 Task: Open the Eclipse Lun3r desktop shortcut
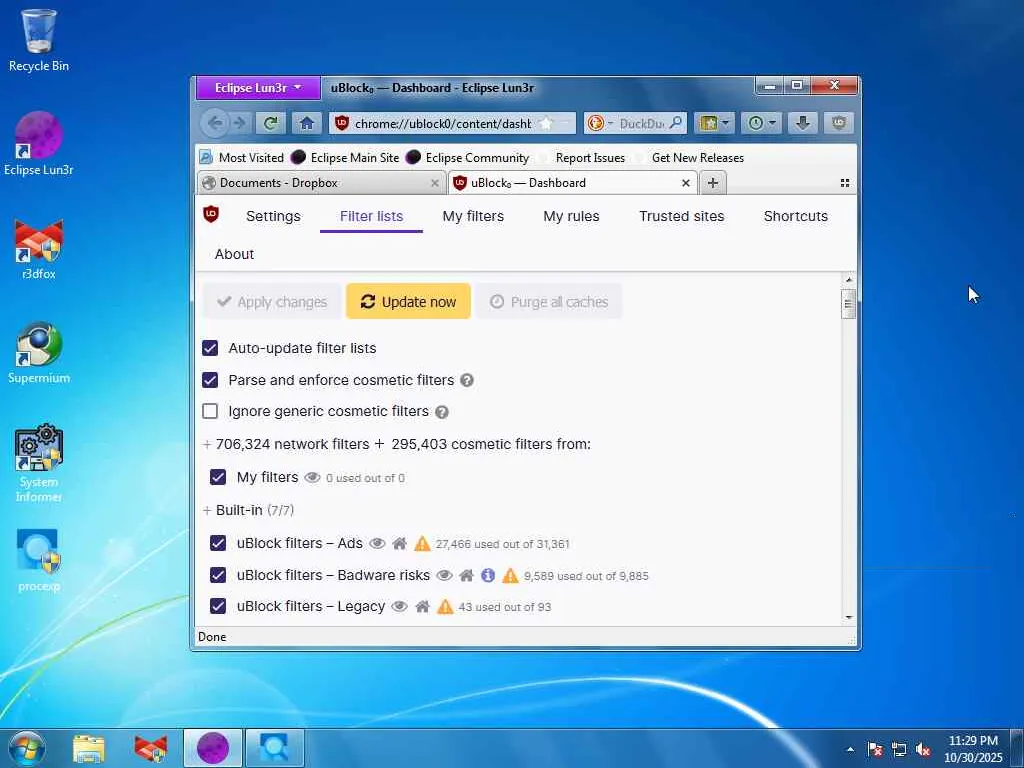tap(39, 144)
